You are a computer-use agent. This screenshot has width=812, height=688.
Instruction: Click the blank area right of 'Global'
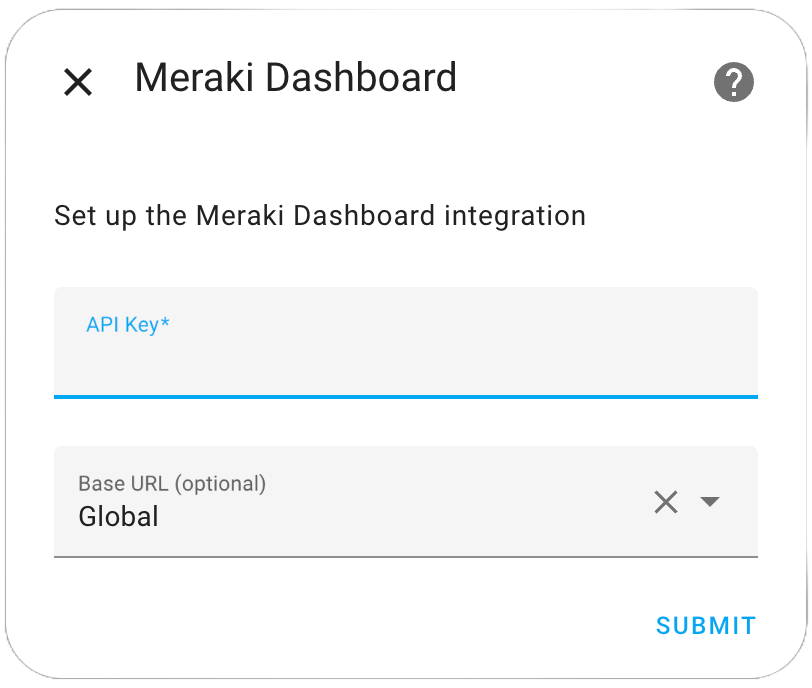point(404,517)
